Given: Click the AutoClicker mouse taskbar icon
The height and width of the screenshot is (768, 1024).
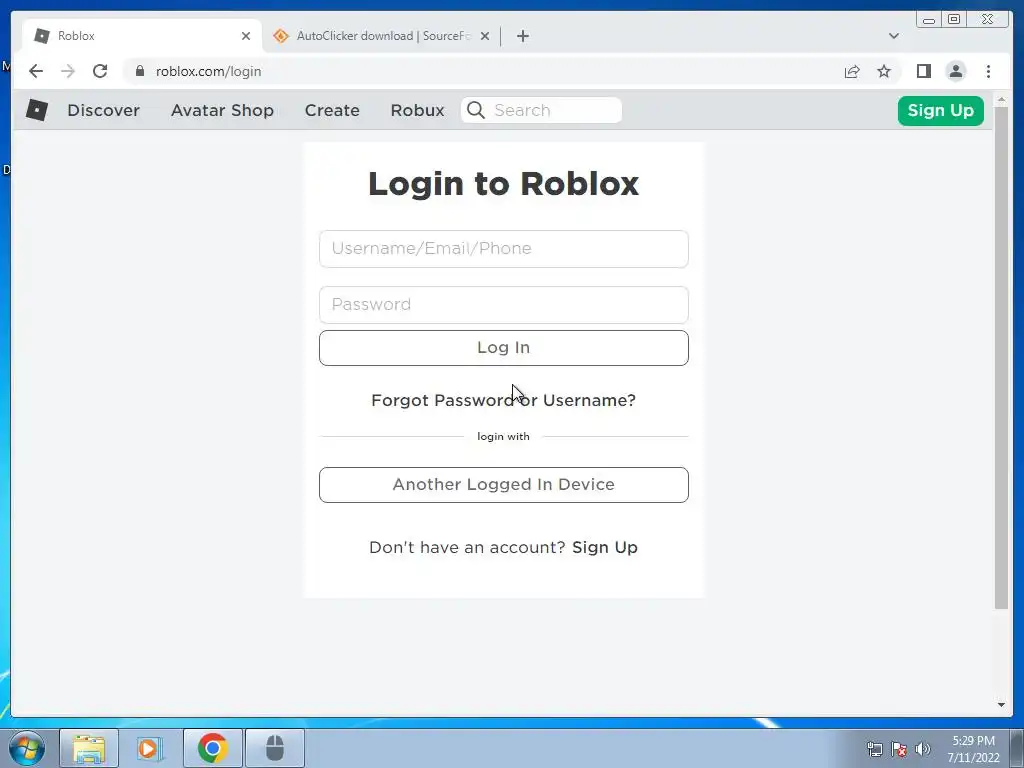Looking at the screenshot, I should pos(275,748).
